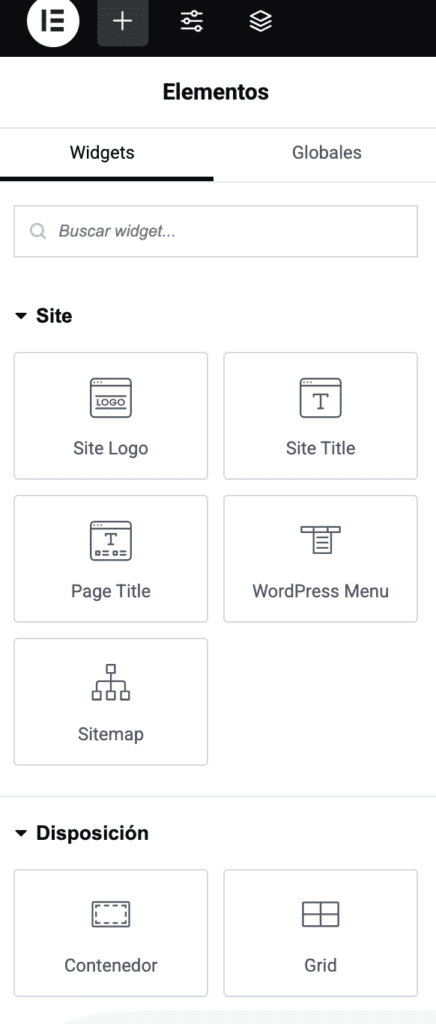Click the search magnifier icon
436x1024 pixels.
pyautogui.click(x=39, y=231)
